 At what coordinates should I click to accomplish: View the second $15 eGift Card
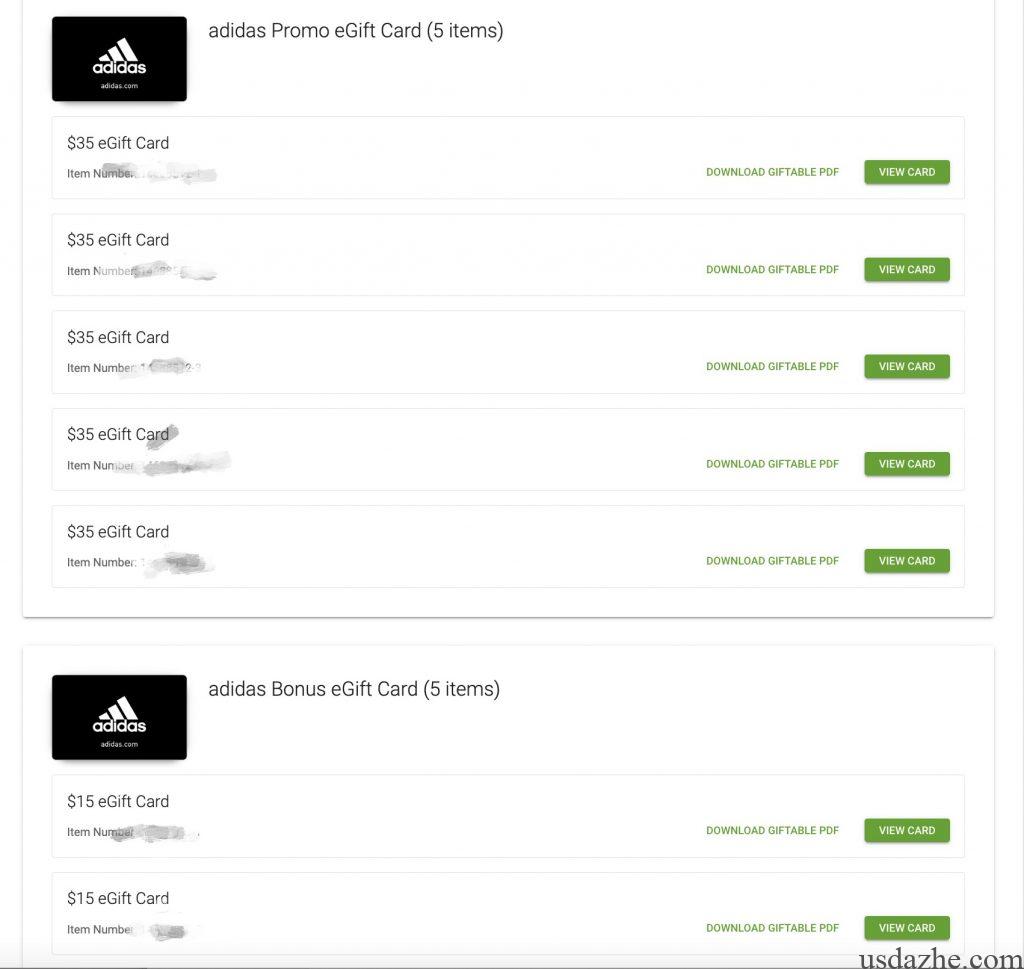tap(906, 928)
